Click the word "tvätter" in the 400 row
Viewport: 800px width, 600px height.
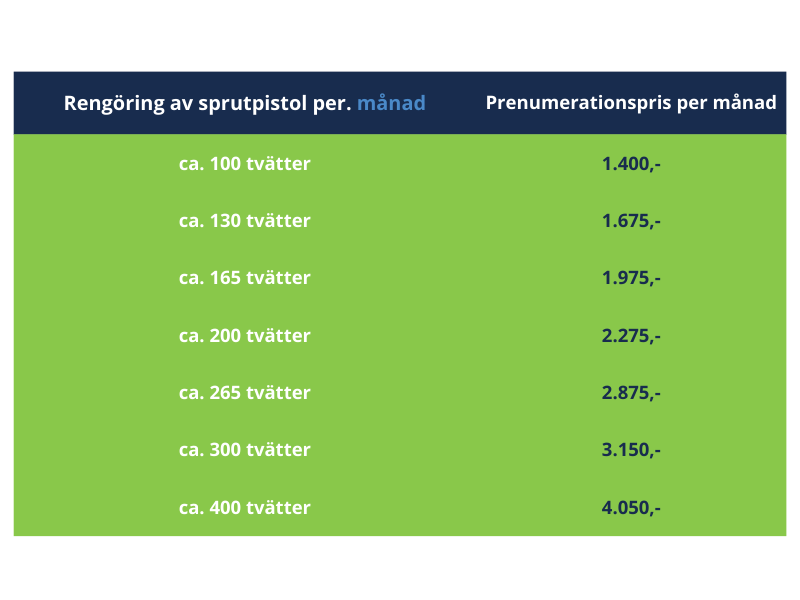278,508
